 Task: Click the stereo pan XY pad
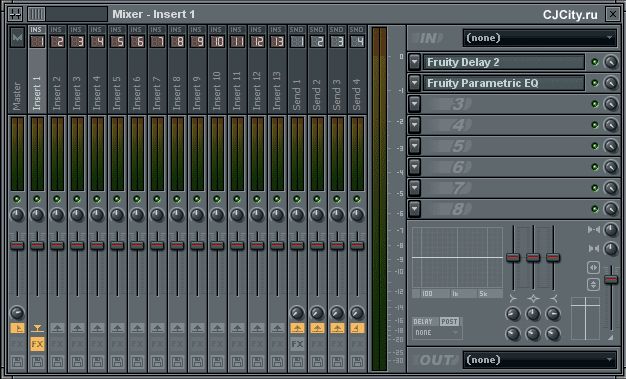(585, 318)
